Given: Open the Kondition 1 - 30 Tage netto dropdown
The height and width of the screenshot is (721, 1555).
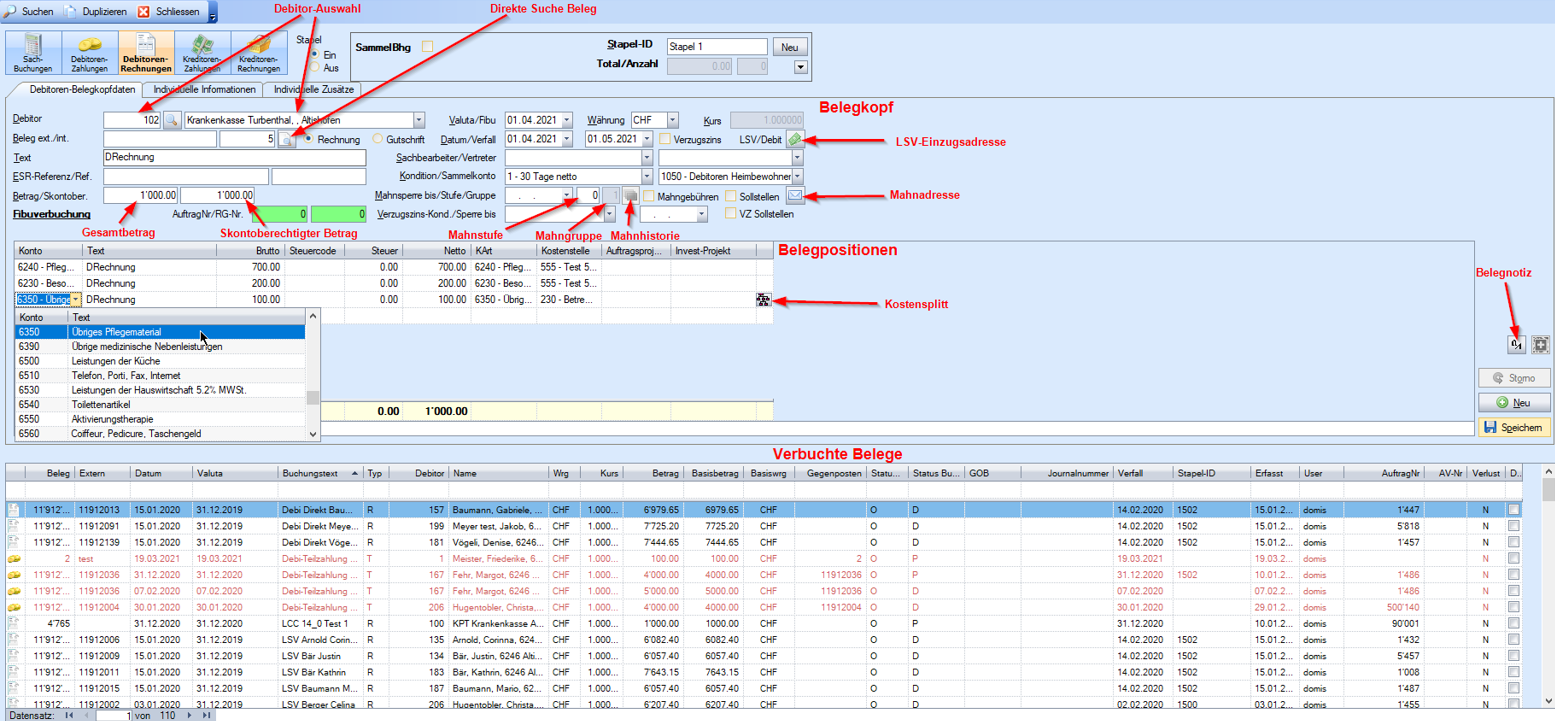Looking at the screenshot, I should coord(648,177).
